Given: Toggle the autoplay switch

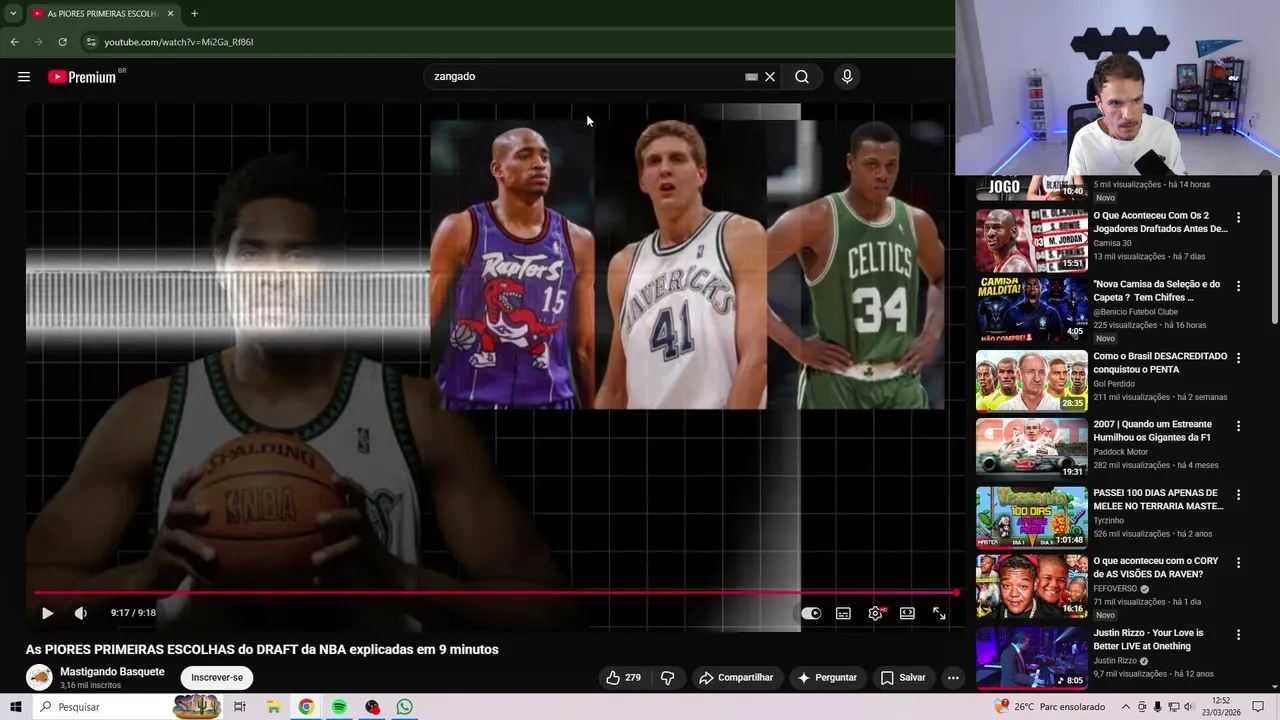Looking at the screenshot, I should [811, 613].
